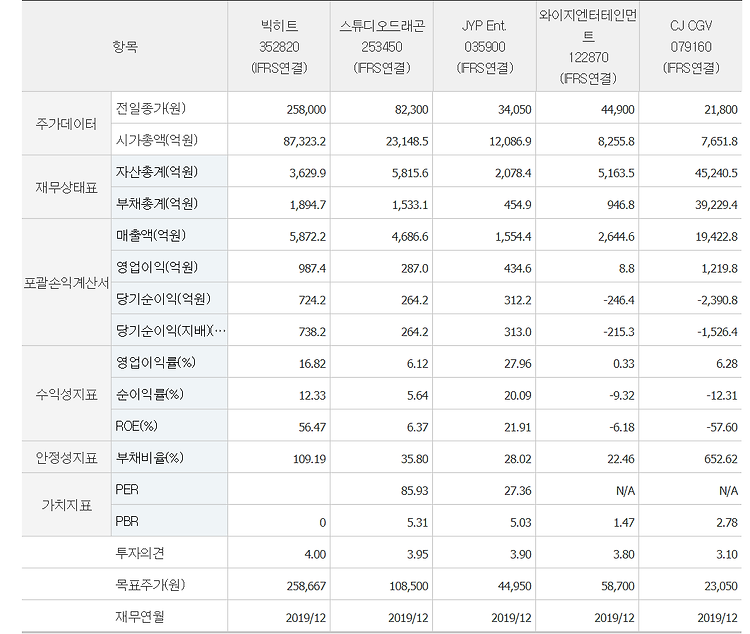The image size is (750, 634).
Task: Click net margin value -9.32
Action: click(x=622, y=395)
